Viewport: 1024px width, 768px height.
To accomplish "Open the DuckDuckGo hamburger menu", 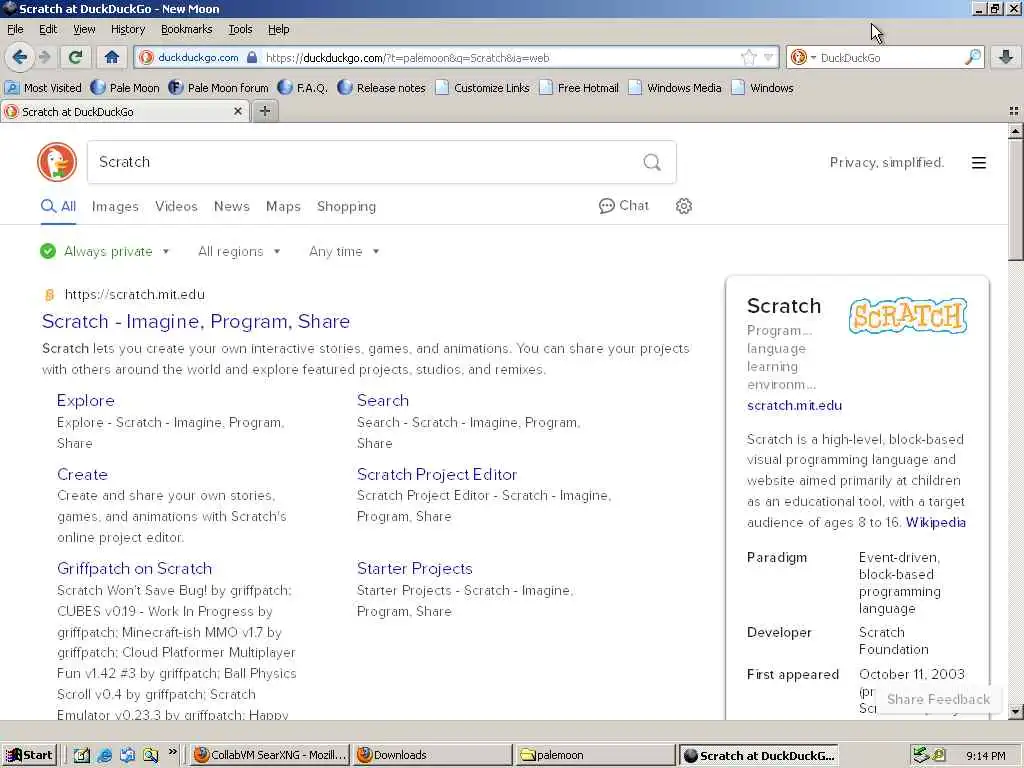I will [x=978, y=163].
